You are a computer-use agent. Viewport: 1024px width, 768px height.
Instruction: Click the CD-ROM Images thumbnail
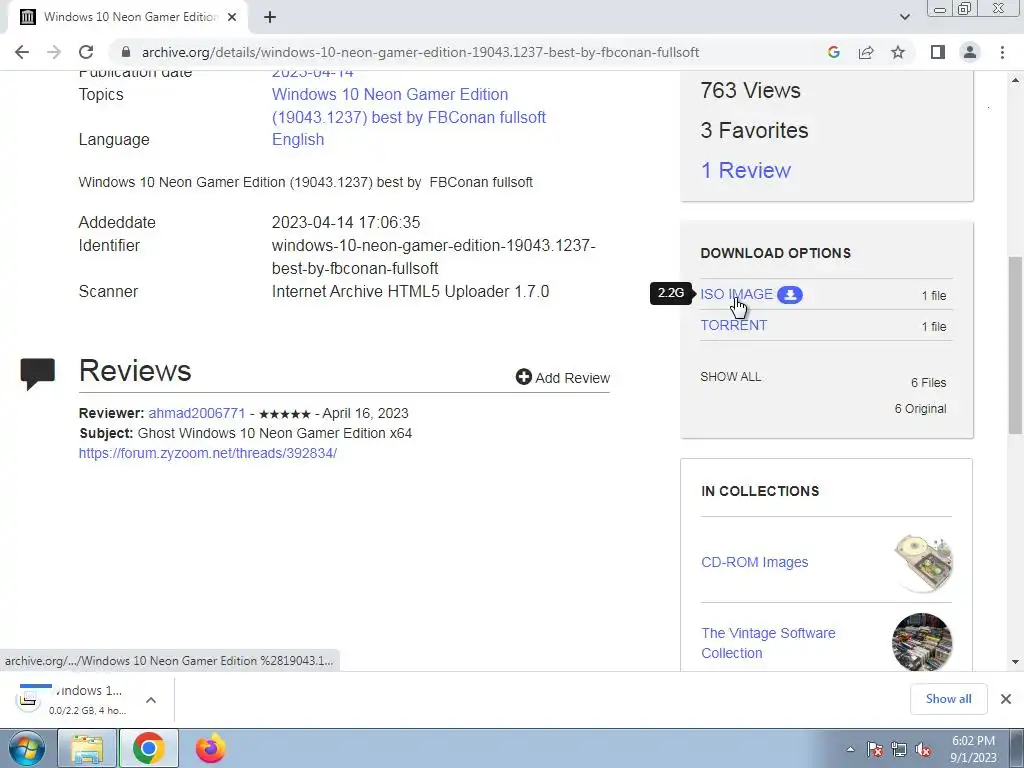click(x=922, y=563)
